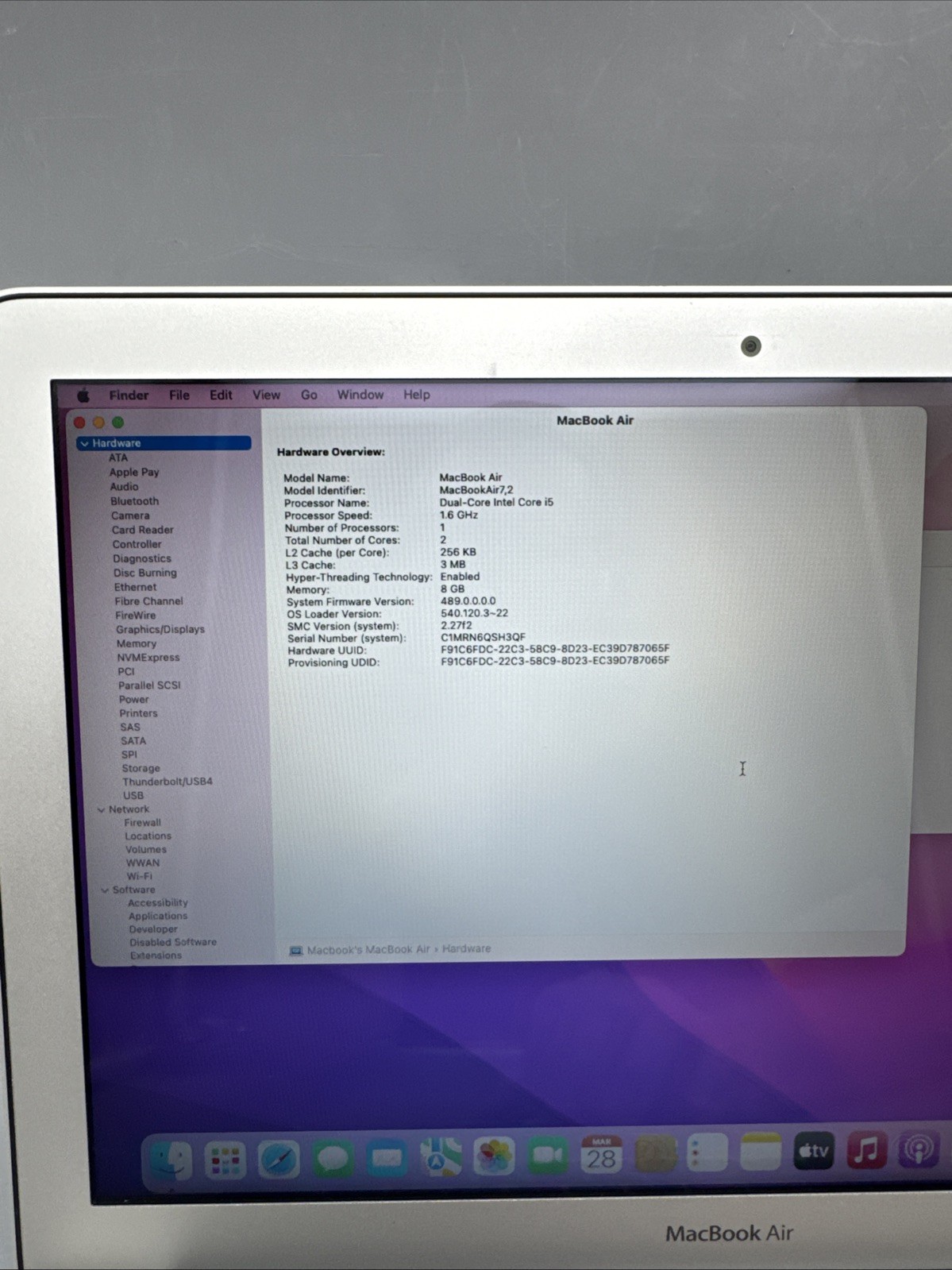
Task: Select USB in the sidebar
Action: (133, 796)
